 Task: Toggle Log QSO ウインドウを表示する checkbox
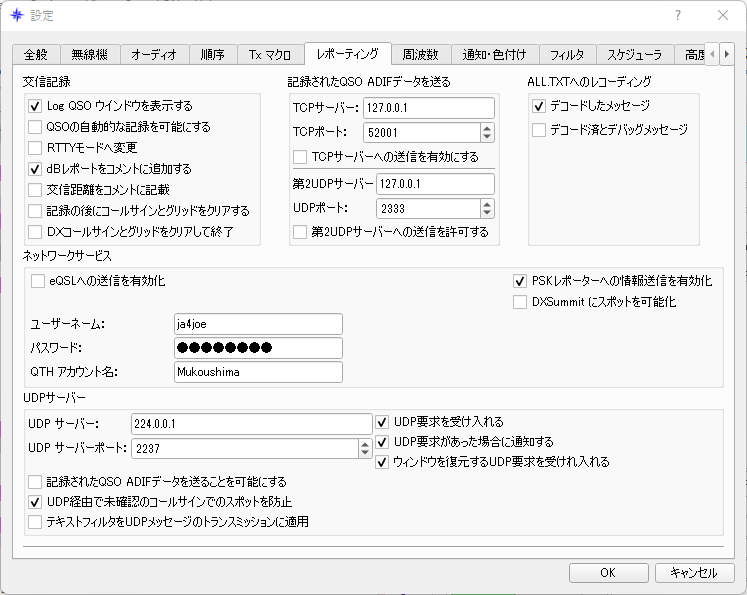click(35, 106)
